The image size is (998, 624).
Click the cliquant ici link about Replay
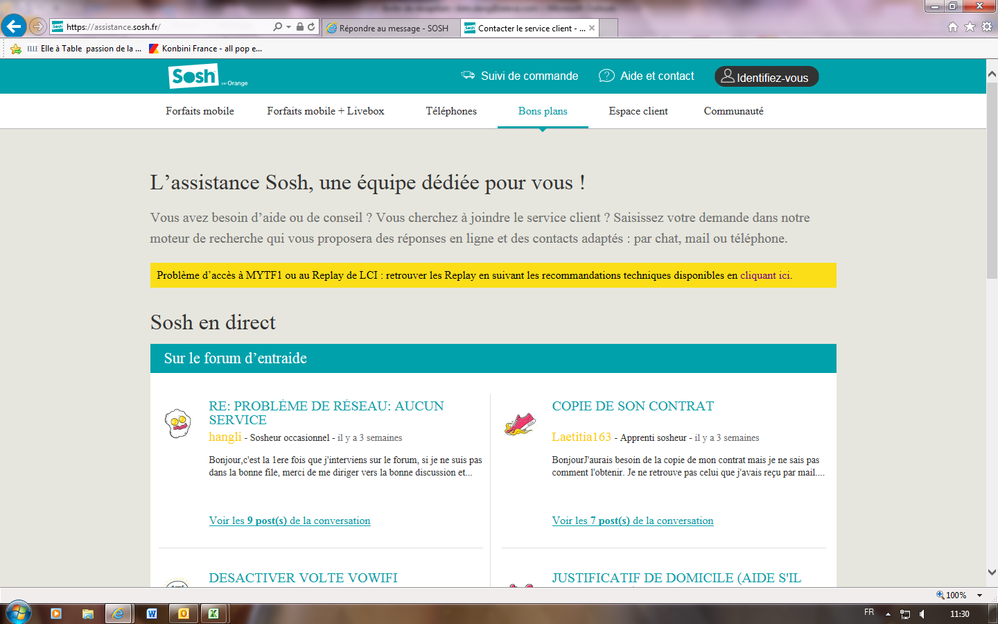pos(765,274)
